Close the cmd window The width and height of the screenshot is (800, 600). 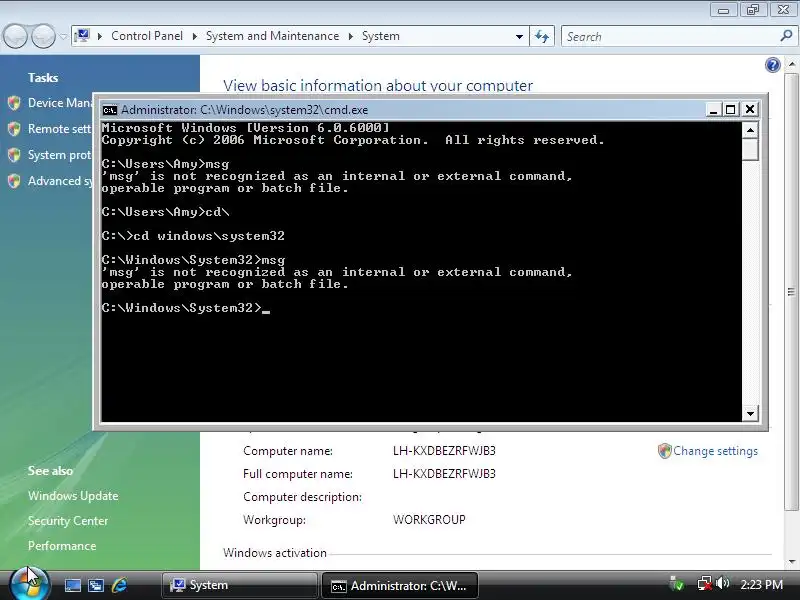point(749,110)
